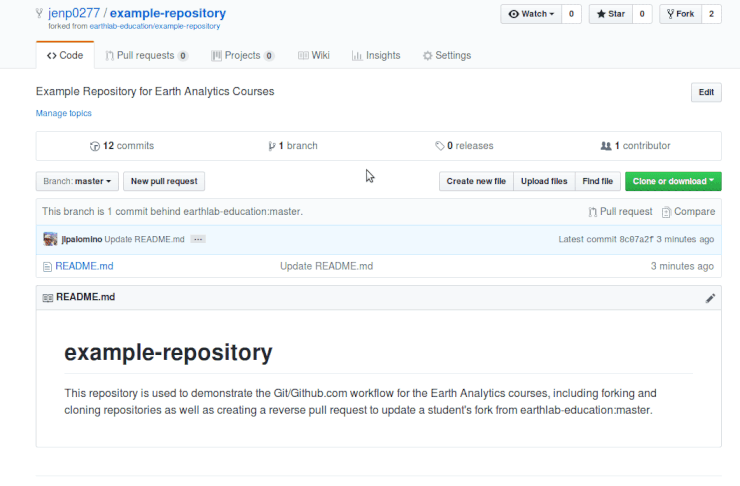This screenshot has width=740, height=486.
Task: Click the people icon beside contributor
Action: coord(606,146)
